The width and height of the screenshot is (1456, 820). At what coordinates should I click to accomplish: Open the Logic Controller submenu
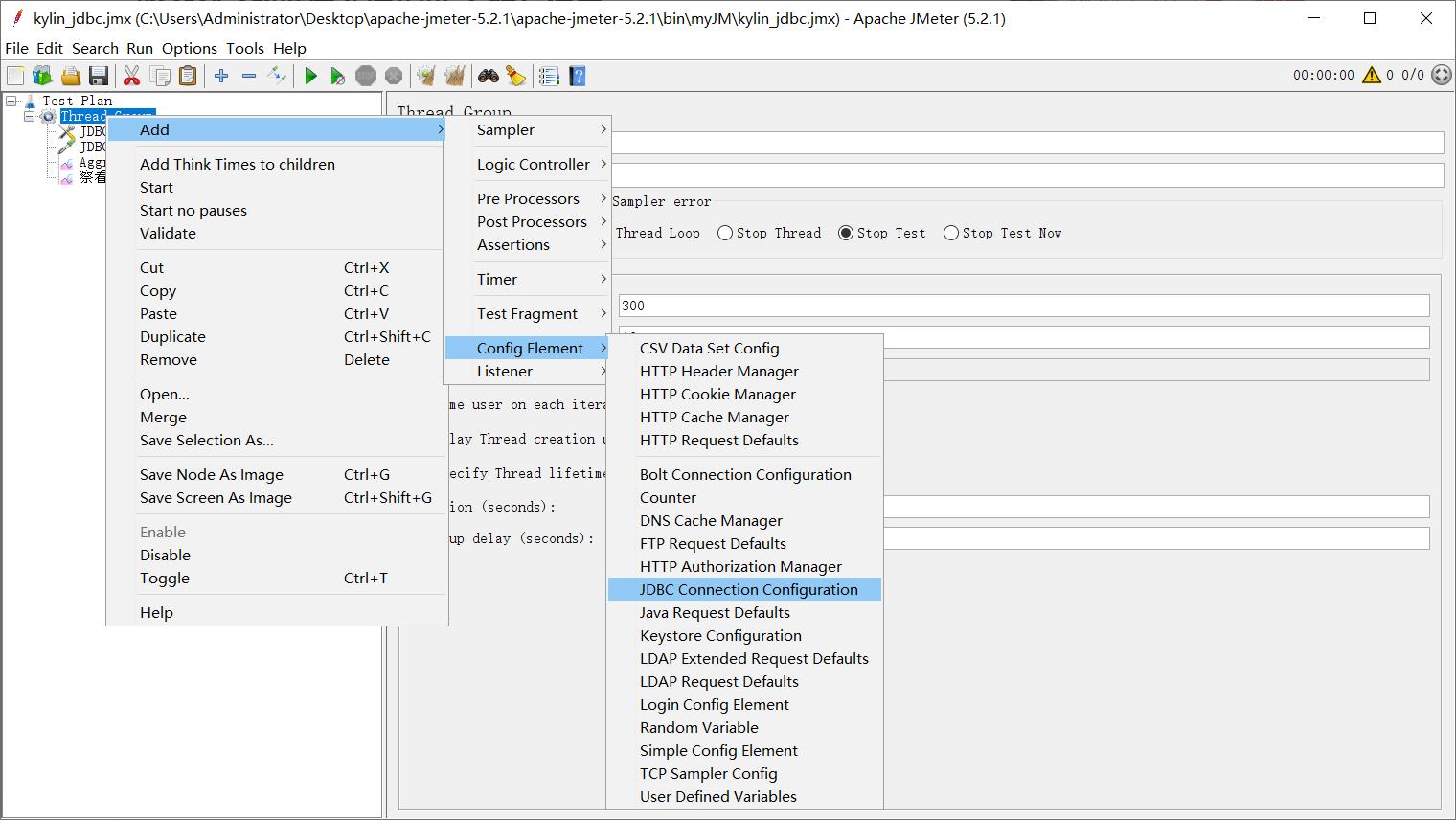click(x=528, y=164)
